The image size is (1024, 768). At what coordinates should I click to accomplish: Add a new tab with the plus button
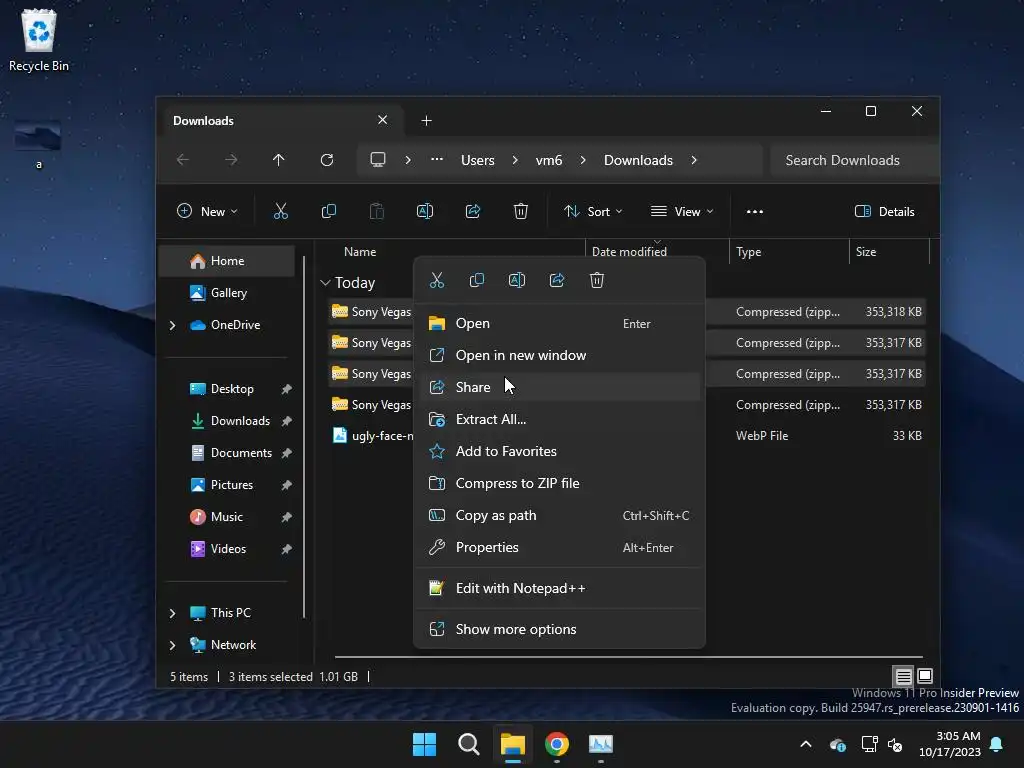coord(426,120)
